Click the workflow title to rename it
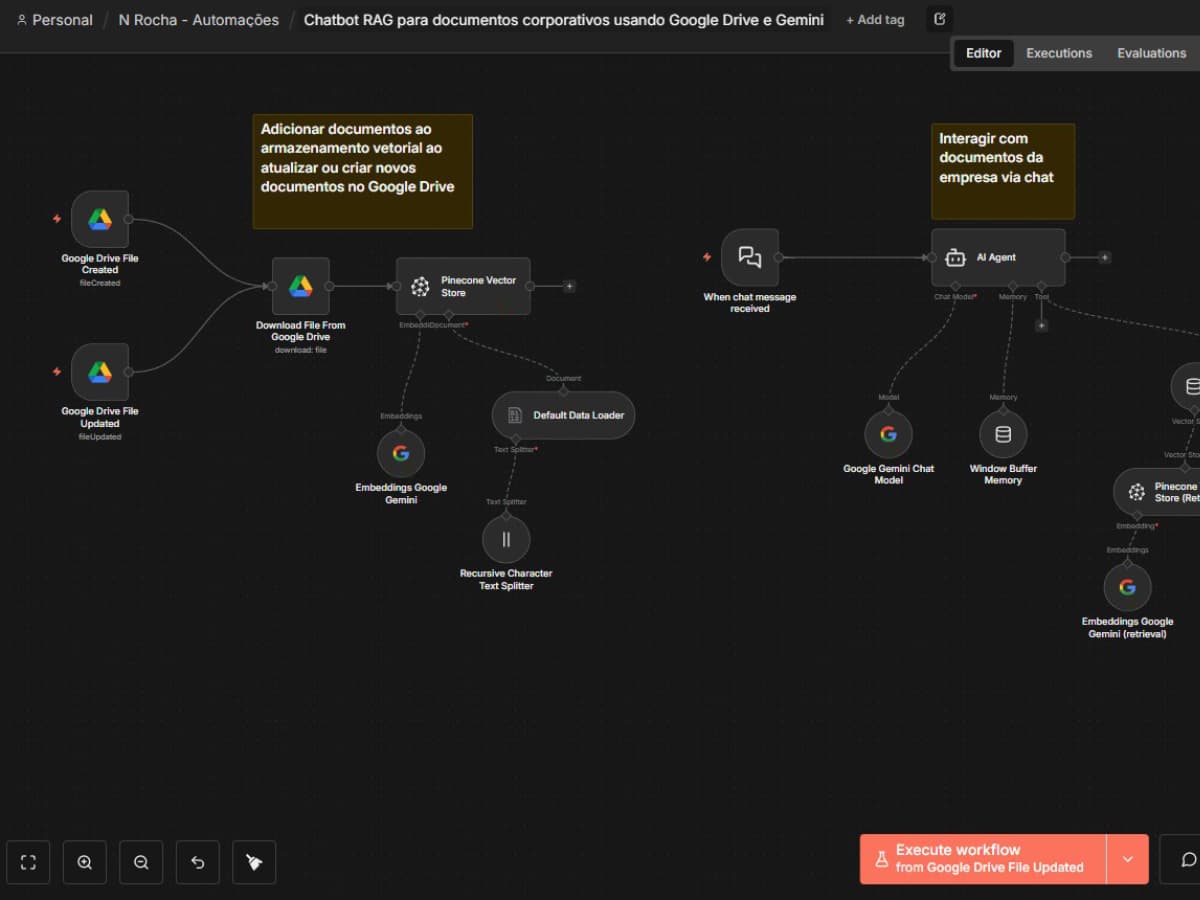Viewport: 1200px width, 900px height. (564, 19)
